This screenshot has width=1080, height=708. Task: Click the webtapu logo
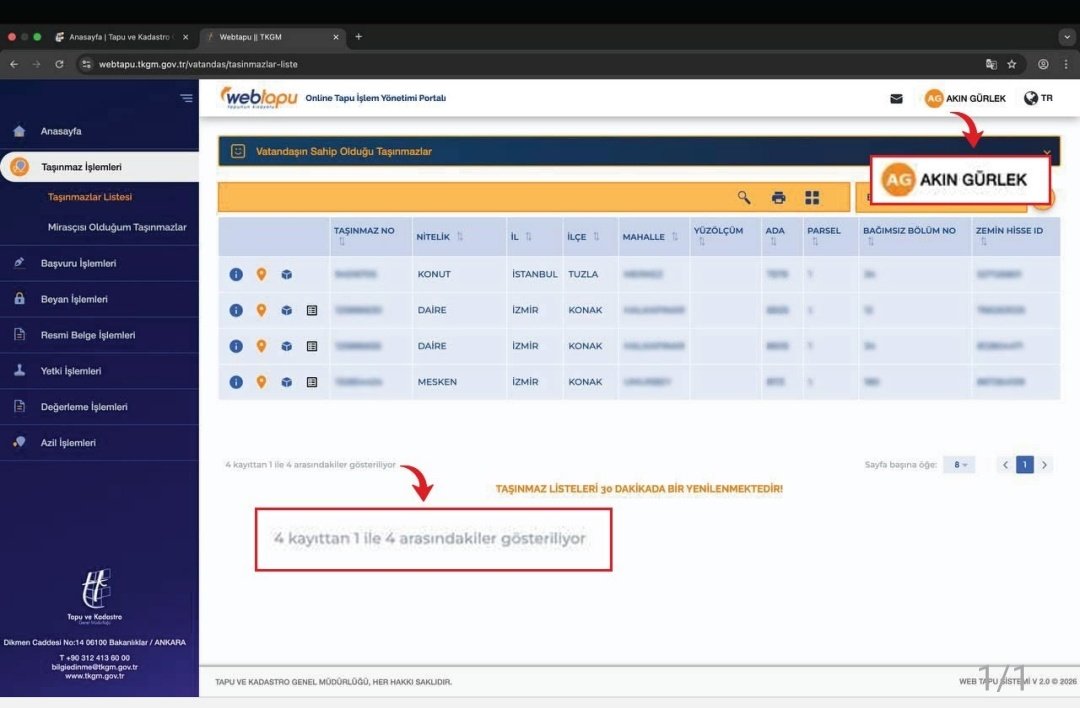tap(259, 98)
